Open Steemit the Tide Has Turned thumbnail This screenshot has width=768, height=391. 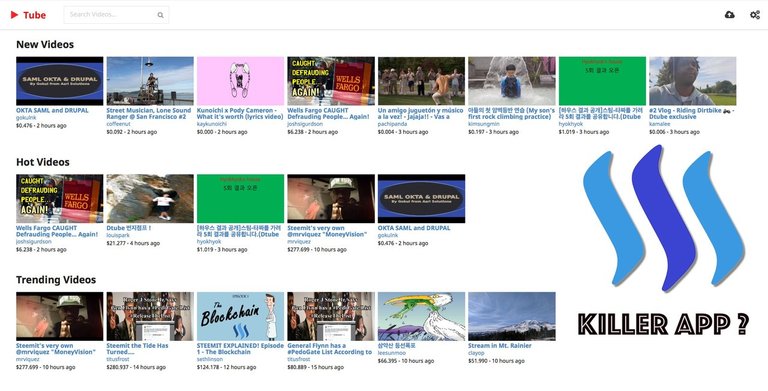coord(150,316)
